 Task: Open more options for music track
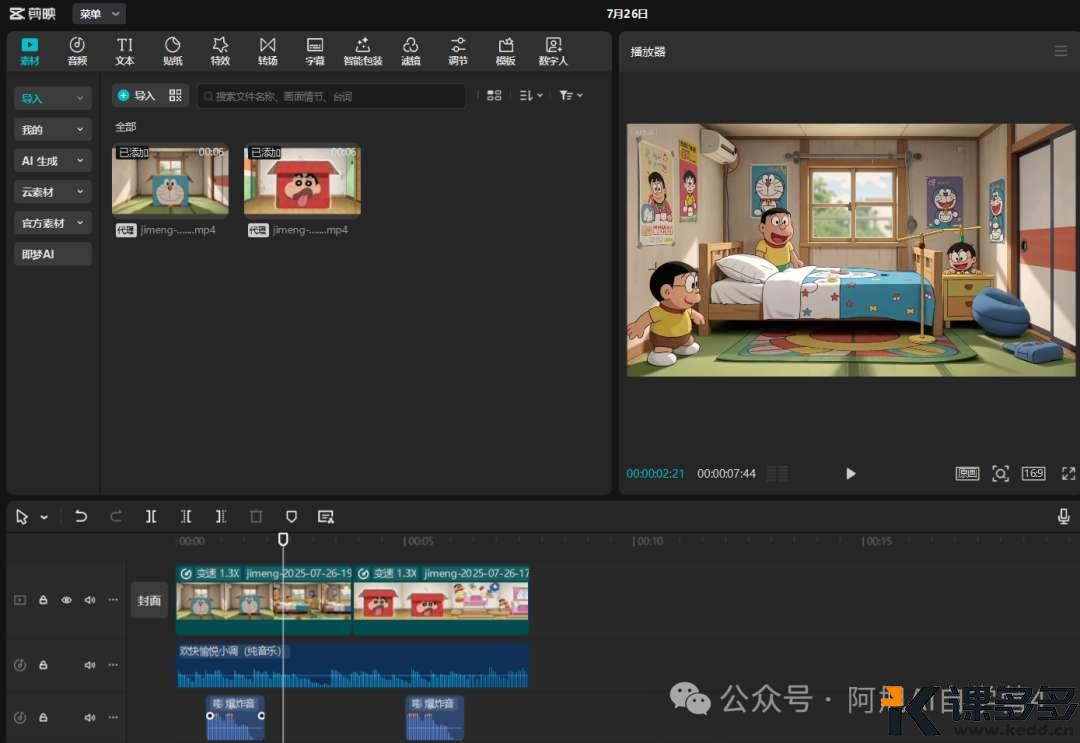click(x=113, y=665)
